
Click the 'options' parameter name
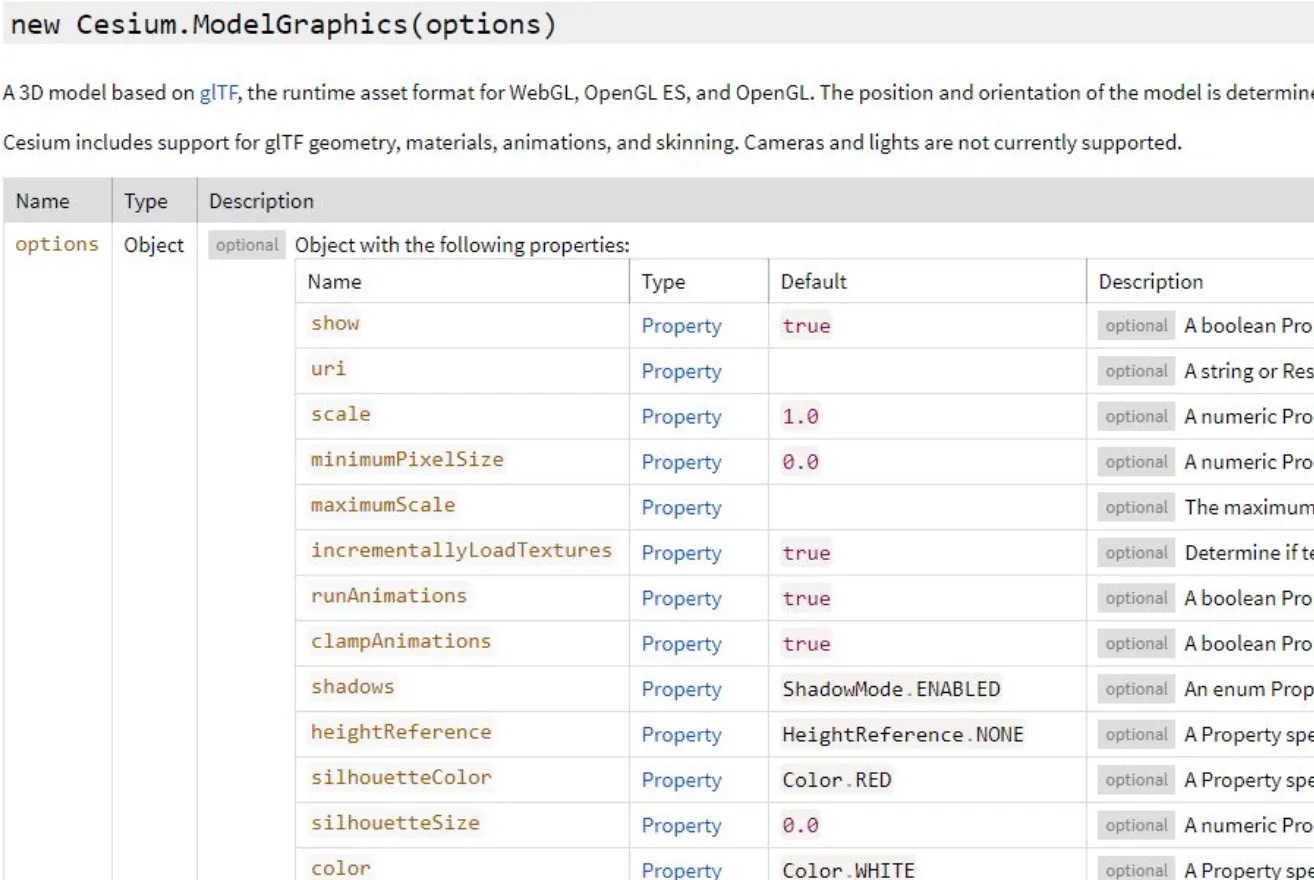[57, 244]
